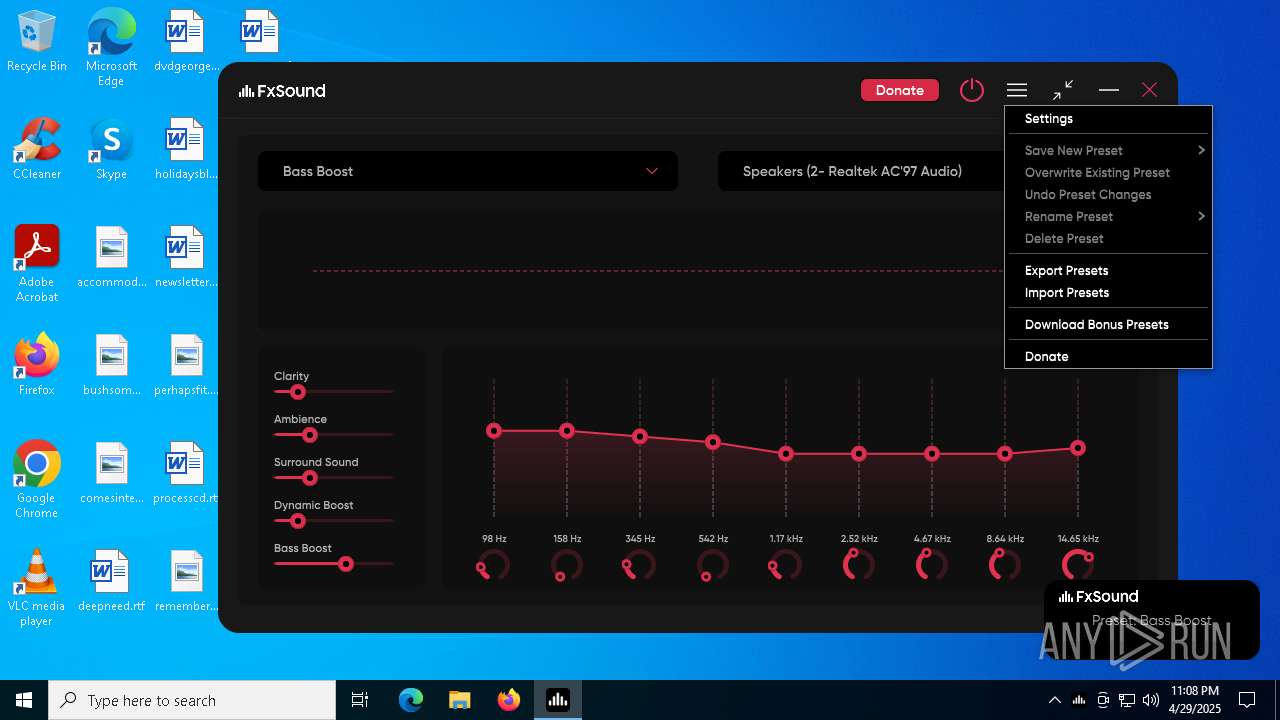Open the Recycle Bin desktop icon
The width and height of the screenshot is (1280, 720).
tap(37, 42)
